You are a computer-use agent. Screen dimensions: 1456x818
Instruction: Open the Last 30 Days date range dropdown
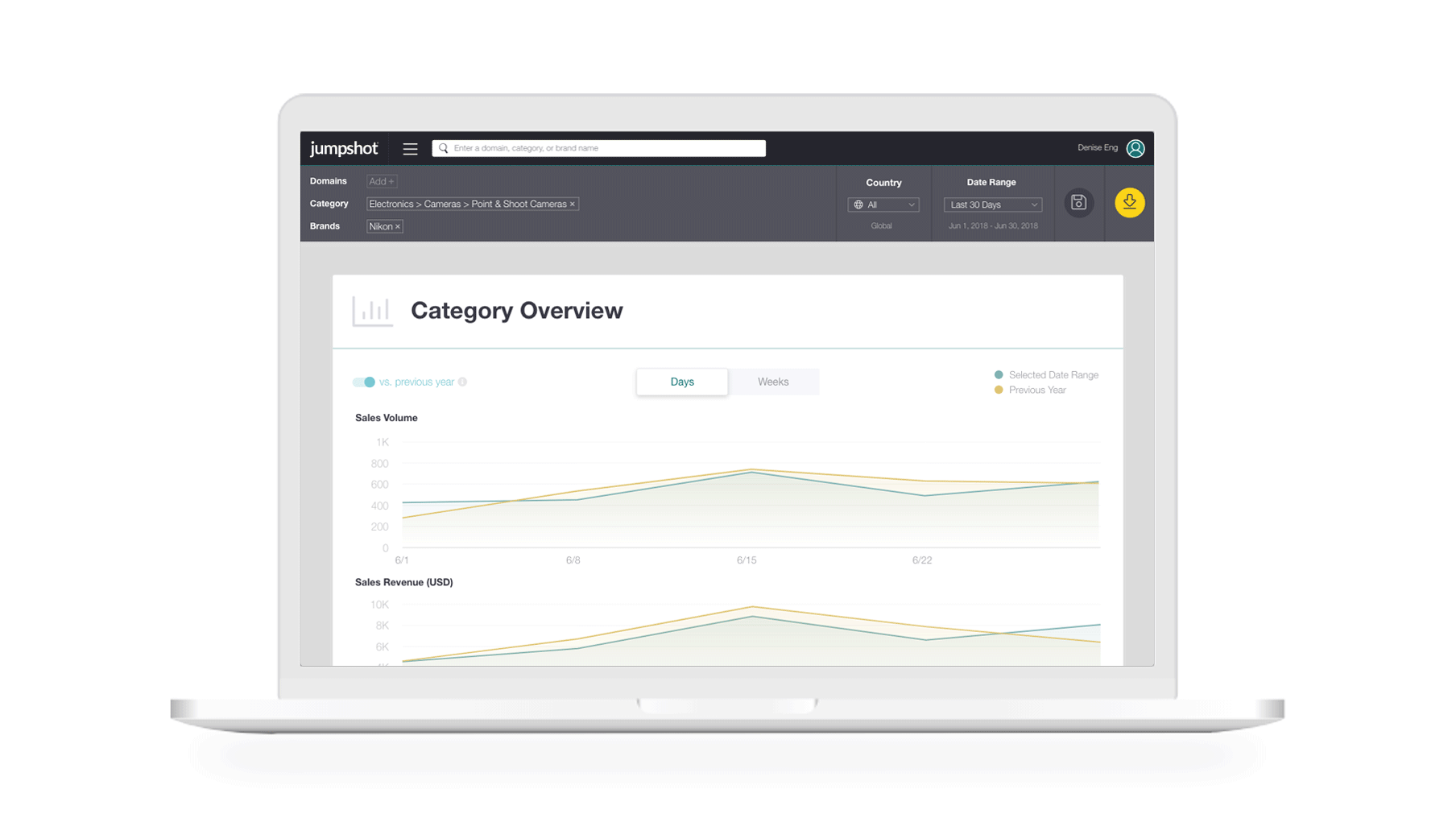coord(993,205)
